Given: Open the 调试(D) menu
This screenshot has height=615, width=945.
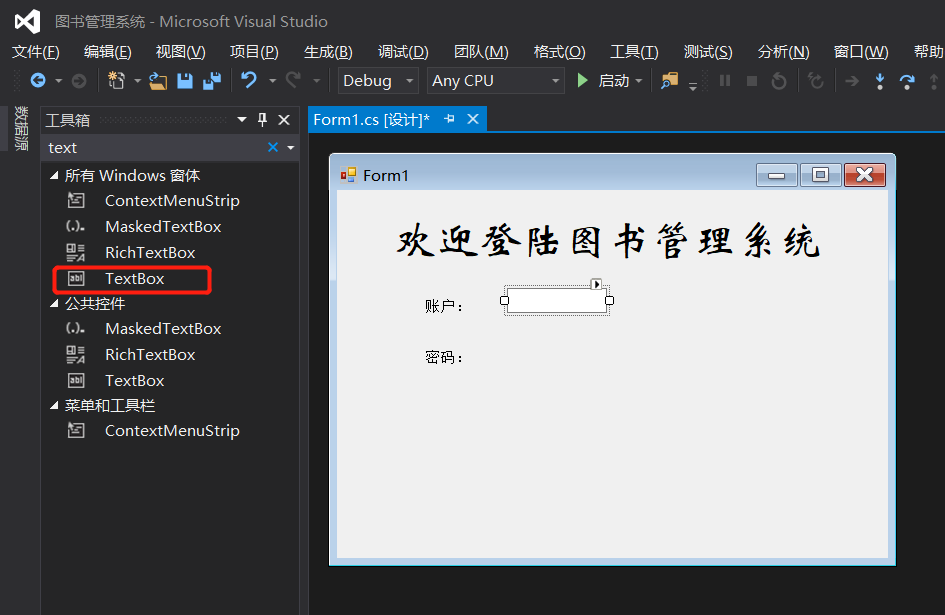Looking at the screenshot, I should pyautogui.click(x=403, y=52).
